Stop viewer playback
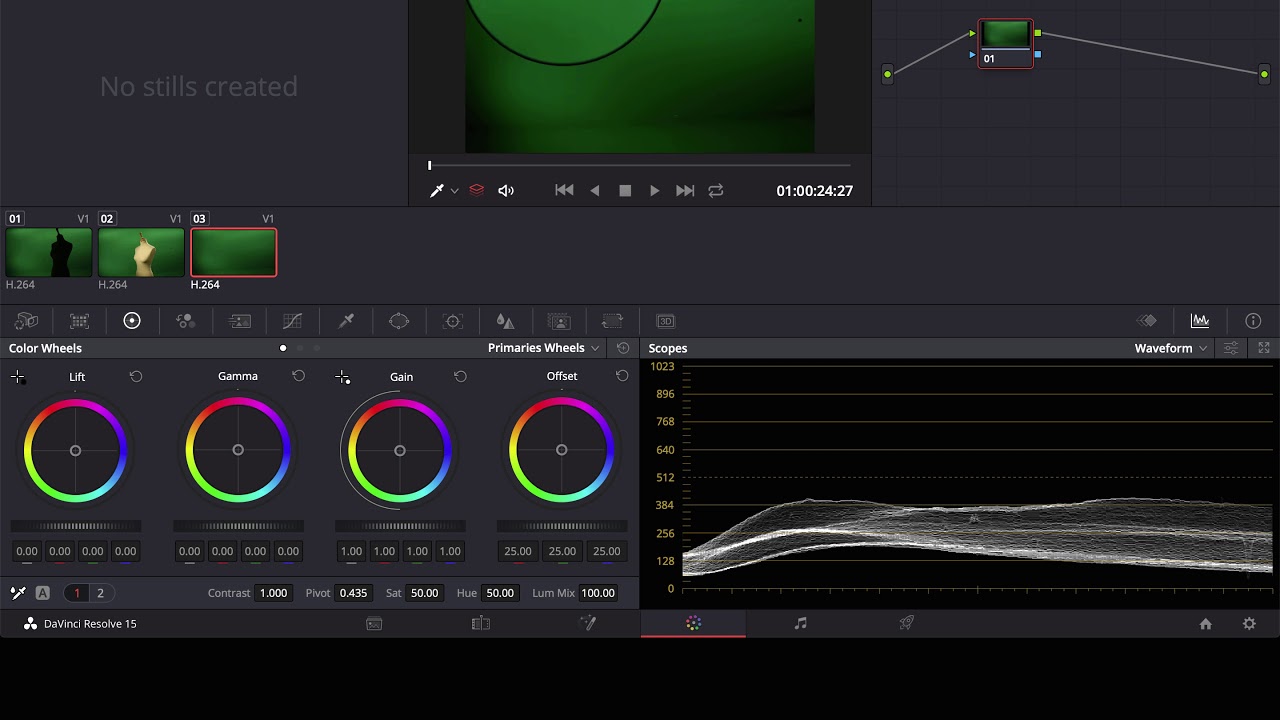This screenshot has height=720, width=1280. tap(625, 191)
